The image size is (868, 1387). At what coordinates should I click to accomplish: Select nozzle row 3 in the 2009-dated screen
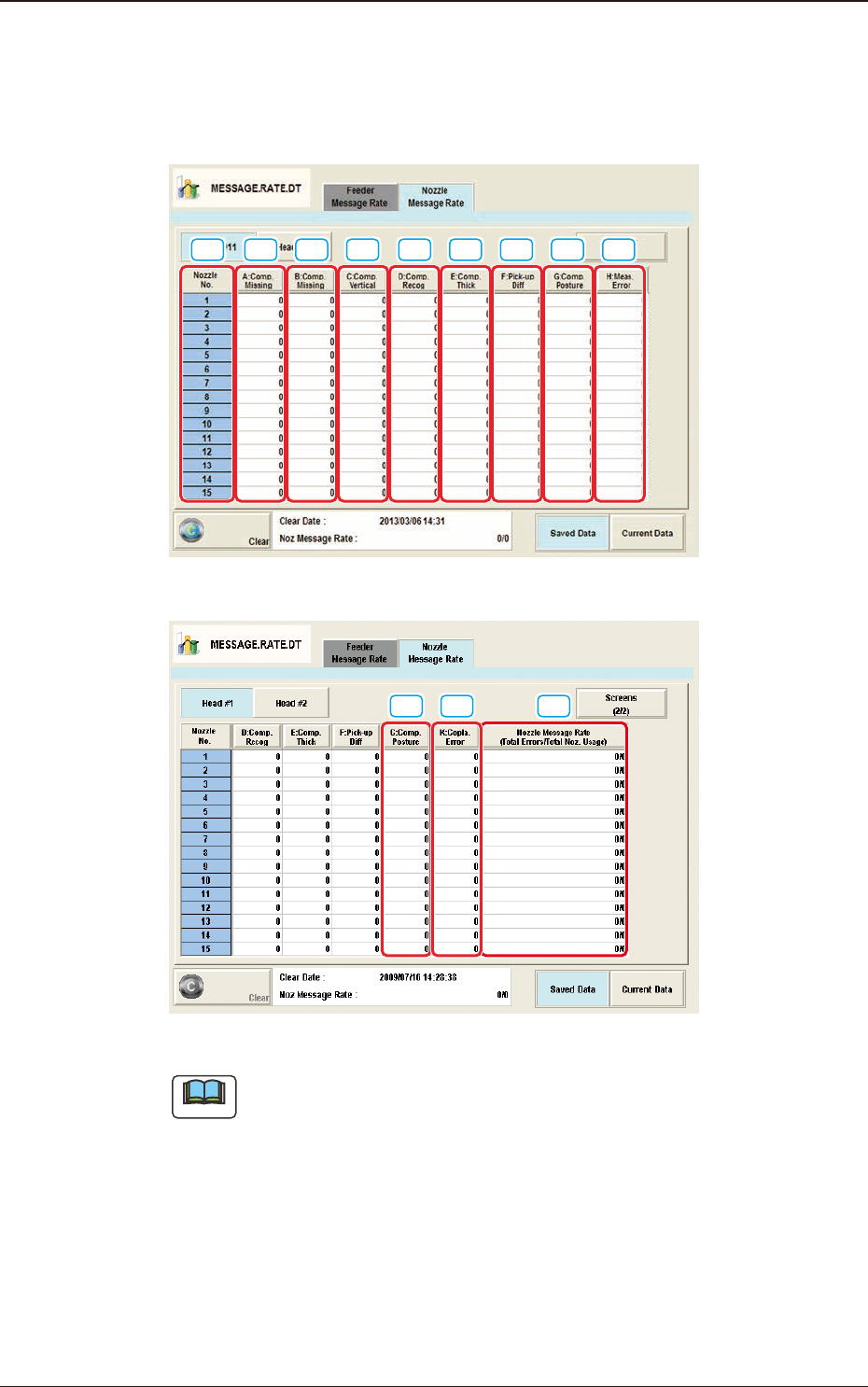pos(206,784)
